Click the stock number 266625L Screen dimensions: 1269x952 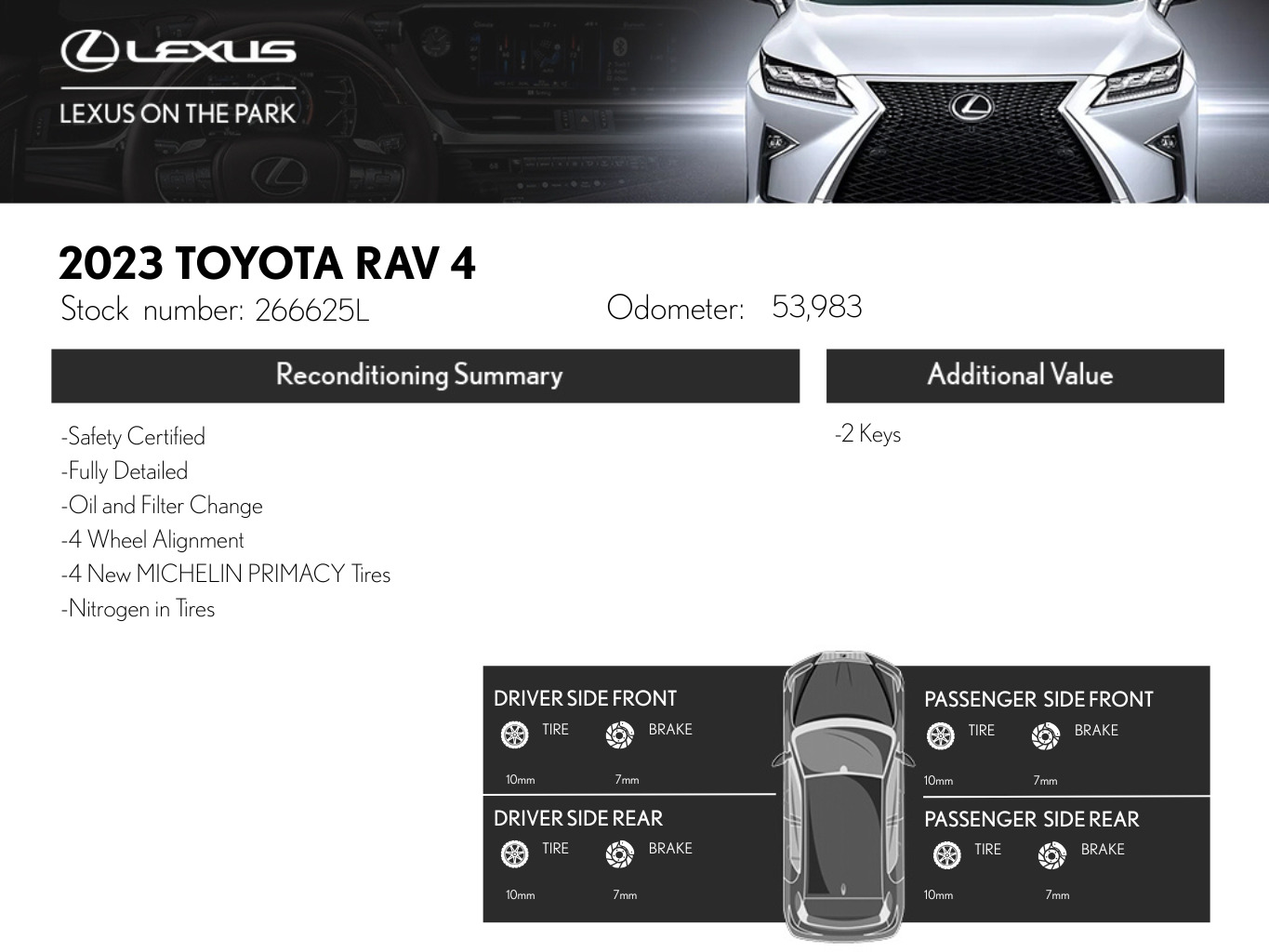tap(311, 310)
